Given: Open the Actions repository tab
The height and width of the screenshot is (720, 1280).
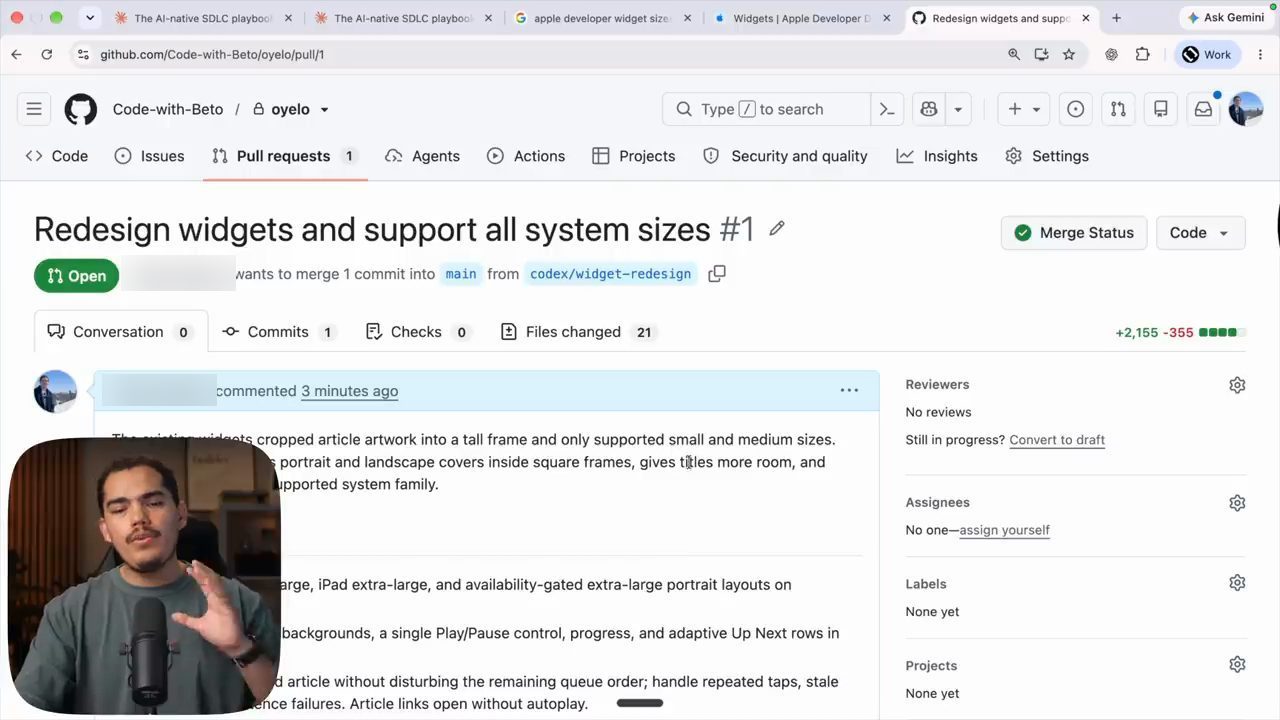Looking at the screenshot, I should pyautogui.click(x=526, y=156).
